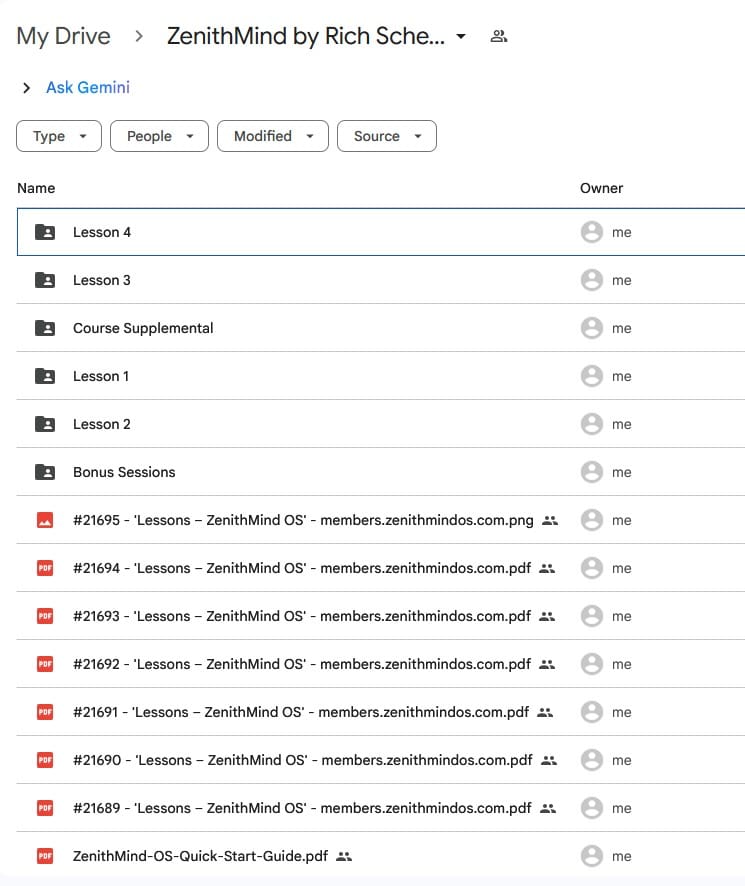The width and height of the screenshot is (745, 886).
Task: Click the Bonus Sessions folder icon
Action: click(x=45, y=472)
